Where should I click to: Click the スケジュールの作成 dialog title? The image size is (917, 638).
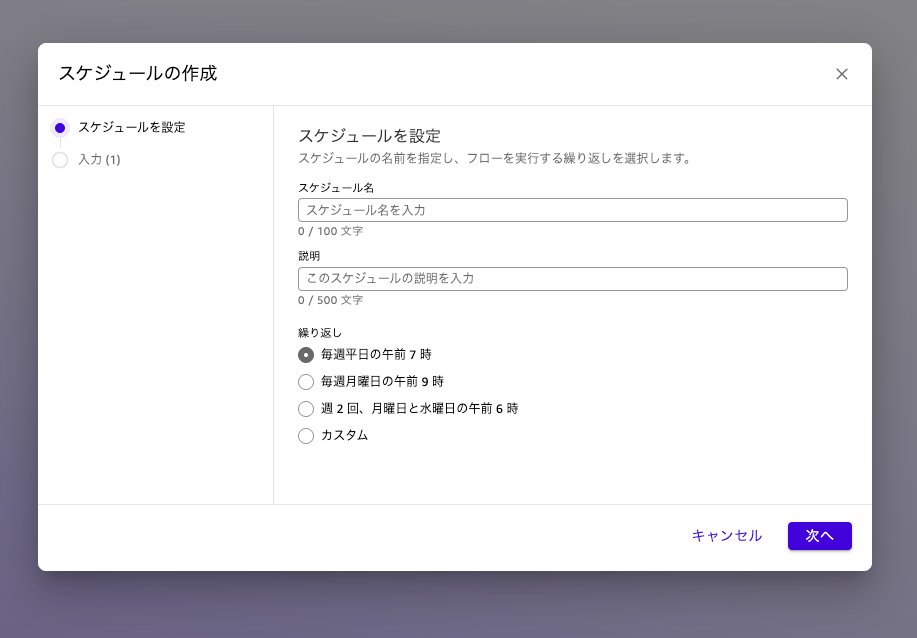click(x=138, y=73)
